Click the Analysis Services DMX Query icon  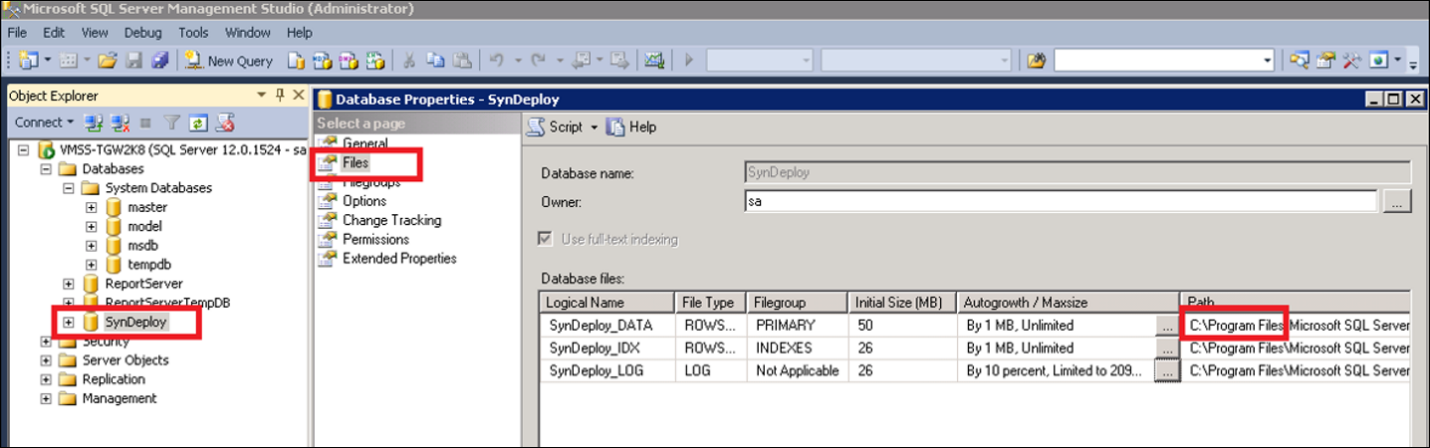tap(349, 60)
